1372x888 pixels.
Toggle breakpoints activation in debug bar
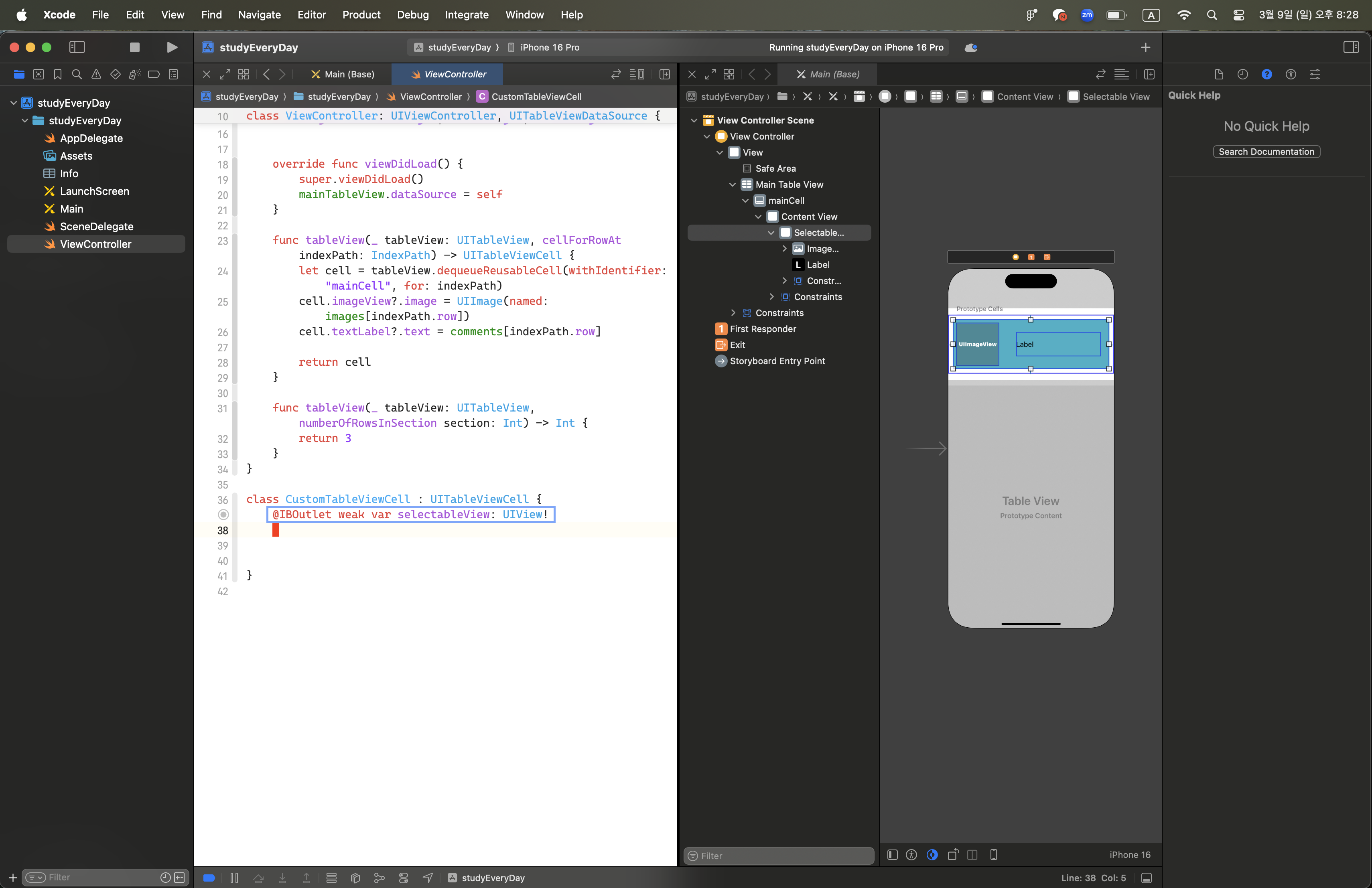pos(209,878)
